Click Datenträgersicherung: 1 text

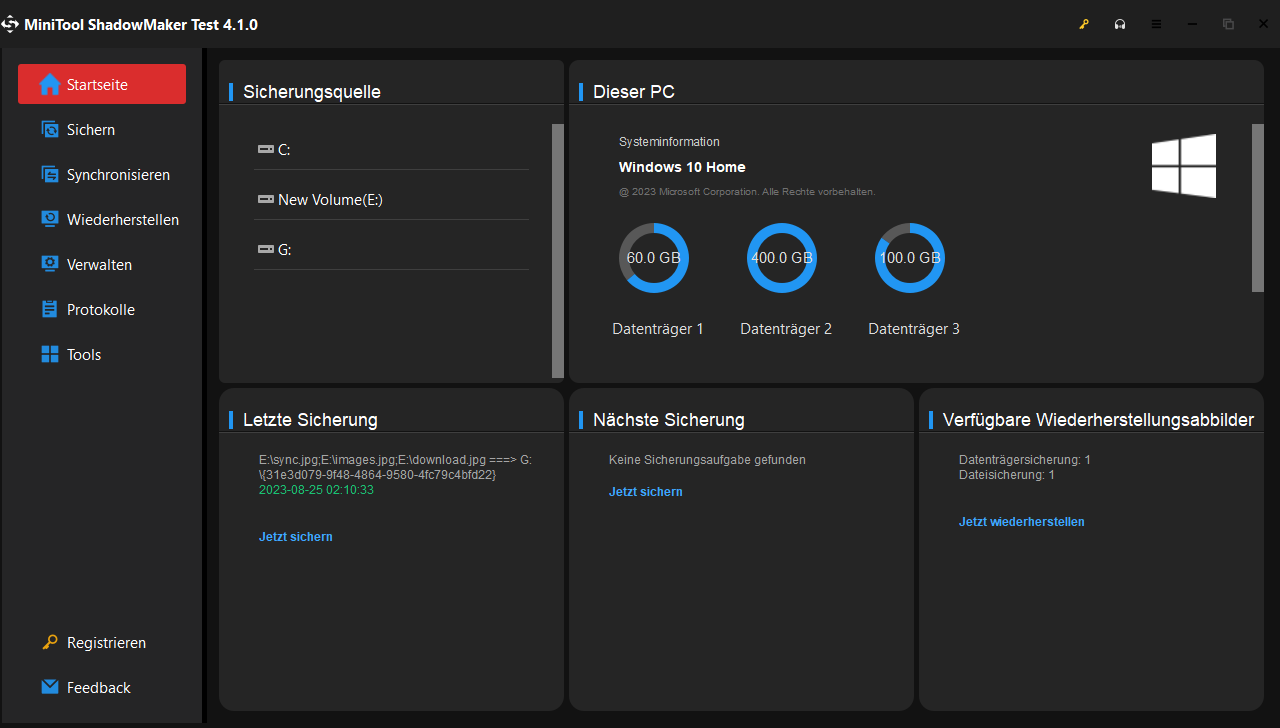[1025, 460]
